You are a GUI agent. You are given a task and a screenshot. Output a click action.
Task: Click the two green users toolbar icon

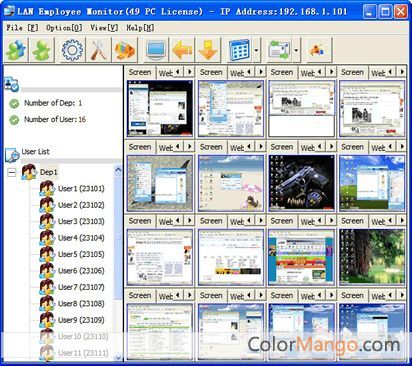click(x=16, y=50)
